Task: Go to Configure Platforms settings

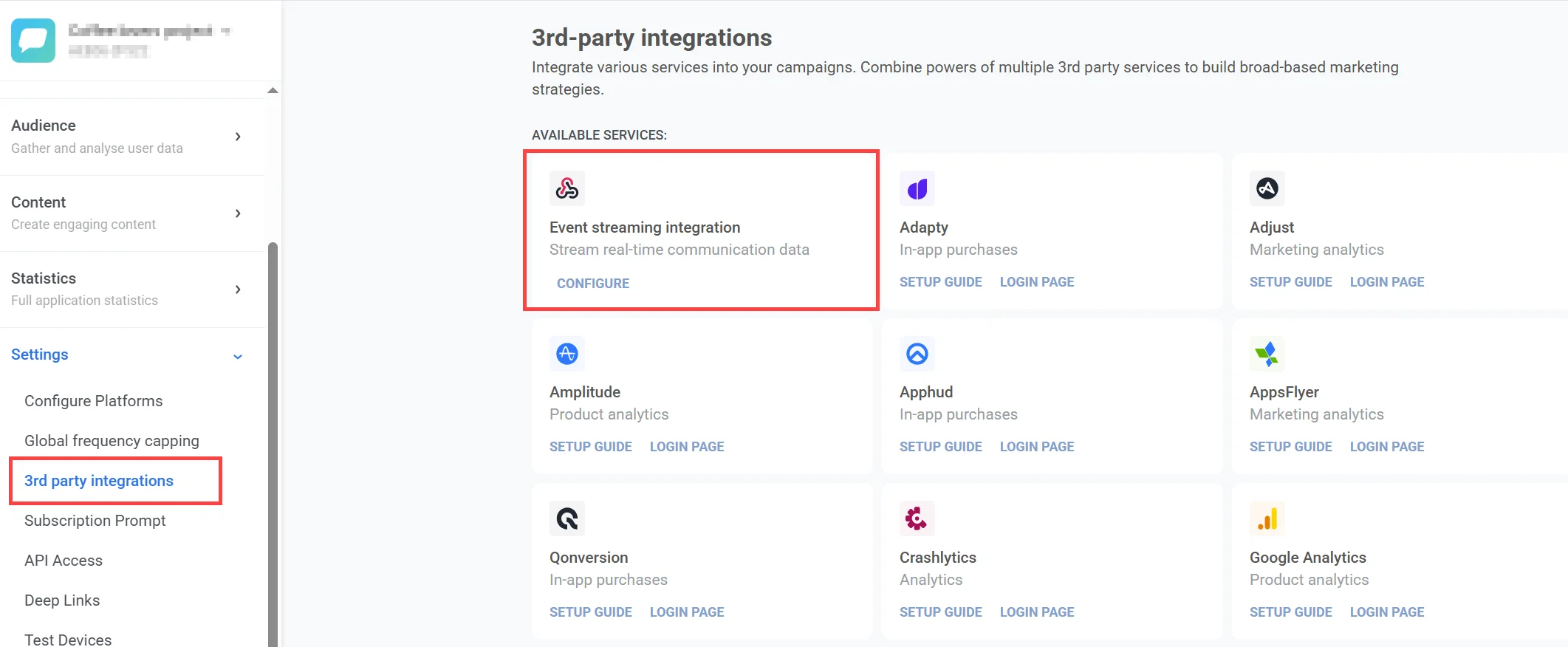Action: pyautogui.click(x=94, y=401)
